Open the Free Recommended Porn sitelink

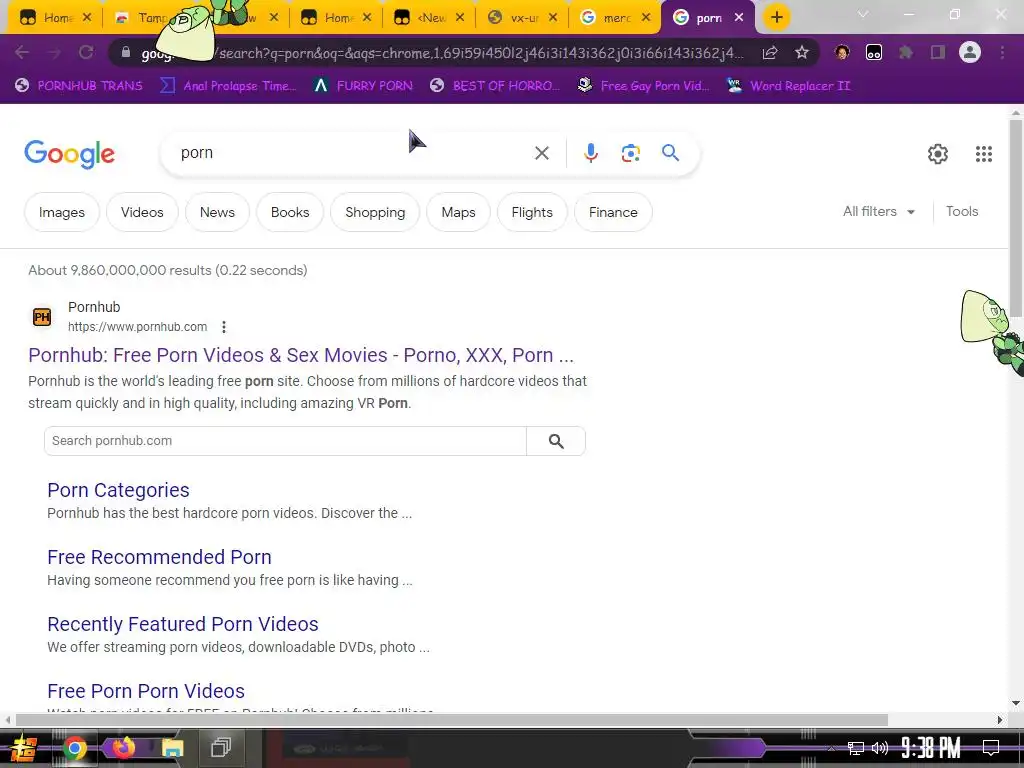point(159,557)
